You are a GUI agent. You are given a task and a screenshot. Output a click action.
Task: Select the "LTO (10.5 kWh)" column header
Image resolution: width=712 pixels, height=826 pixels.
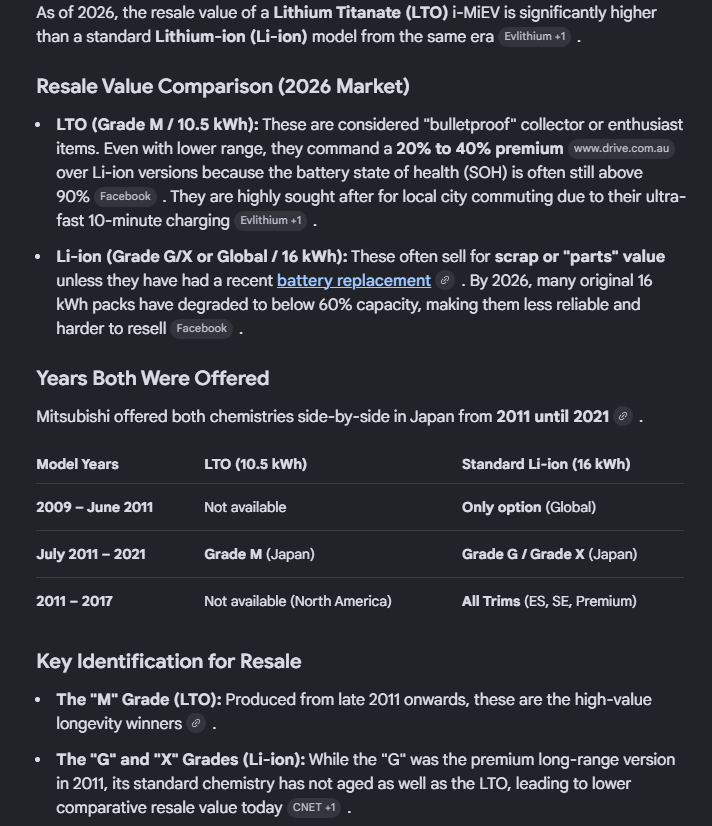tap(255, 464)
